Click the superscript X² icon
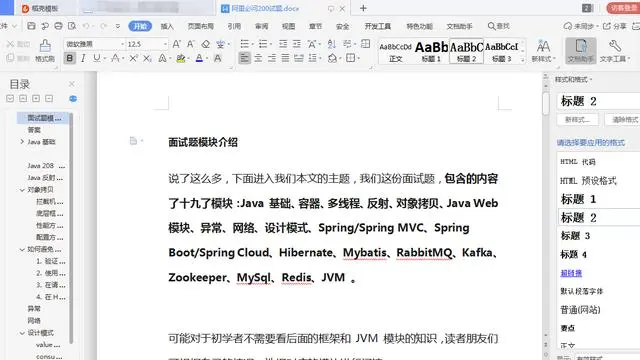 133,58
